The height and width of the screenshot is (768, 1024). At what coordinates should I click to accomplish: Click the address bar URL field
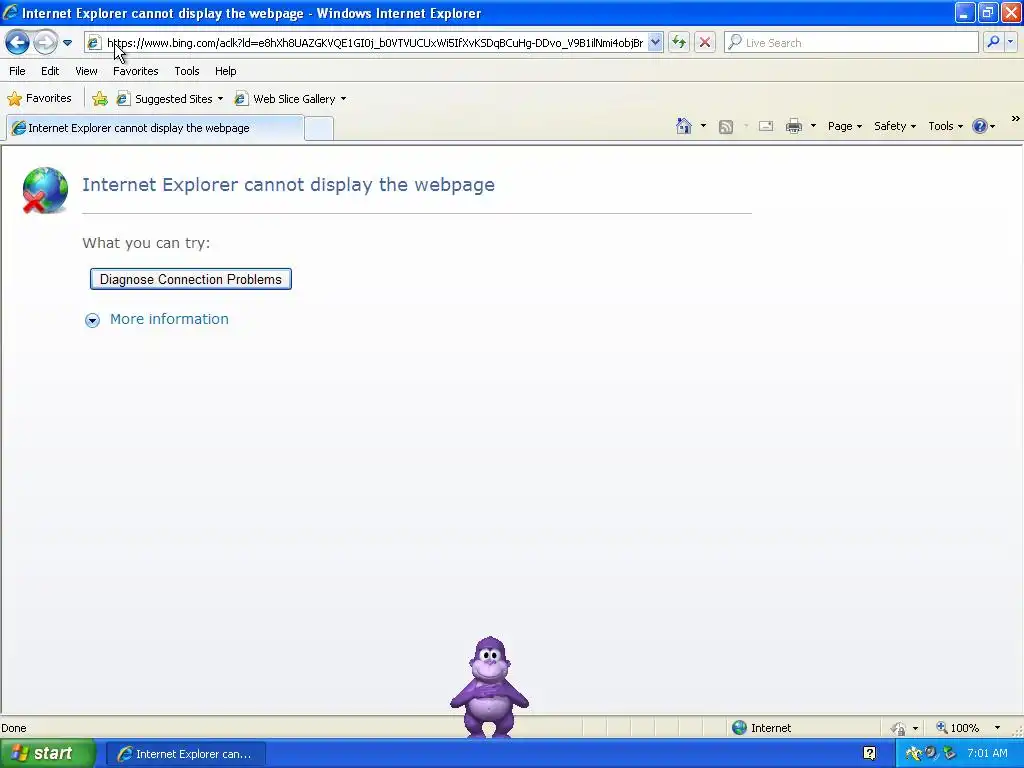[375, 43]
